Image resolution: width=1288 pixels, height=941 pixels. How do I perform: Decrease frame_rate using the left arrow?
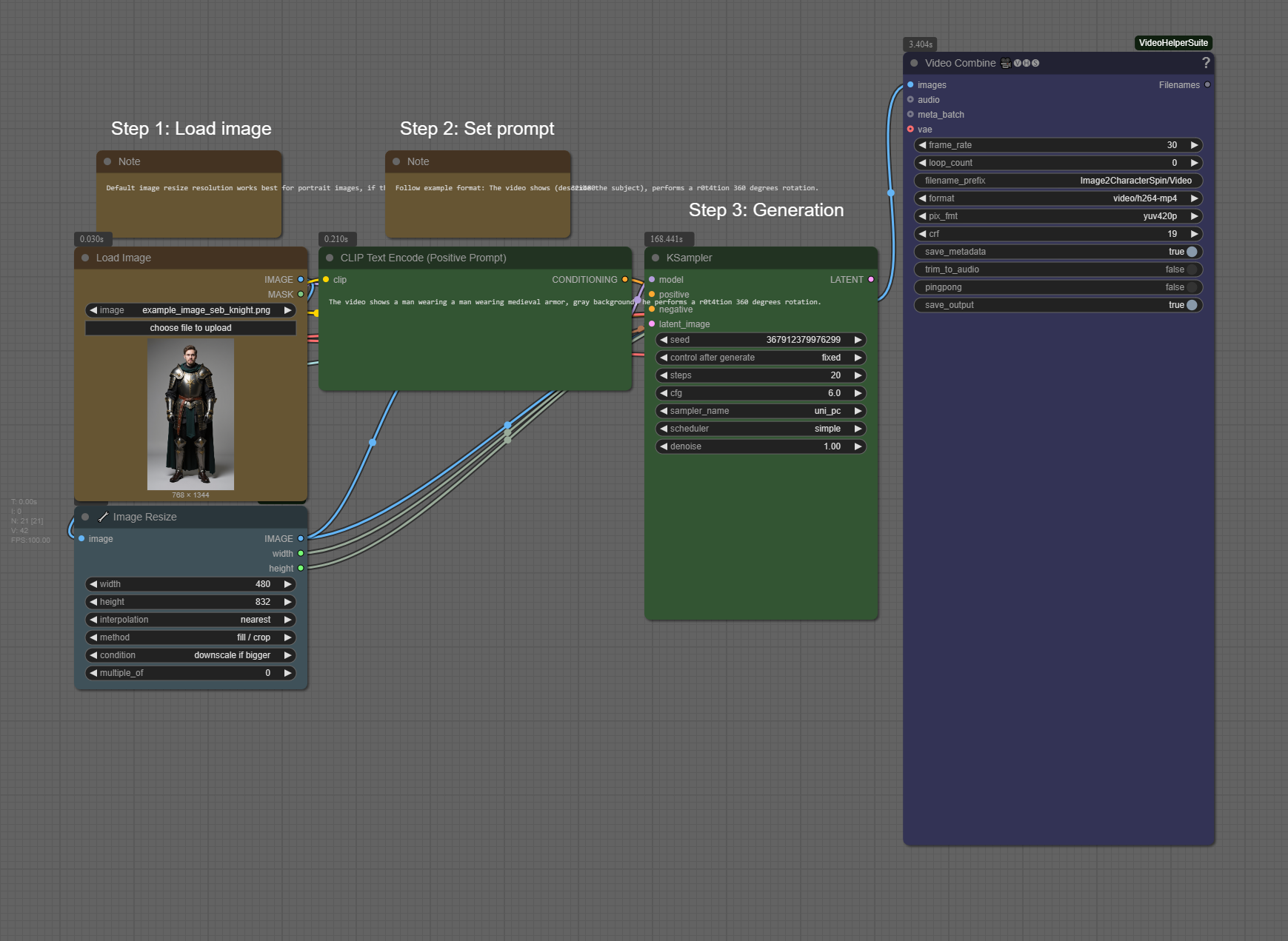click(922, 145)
